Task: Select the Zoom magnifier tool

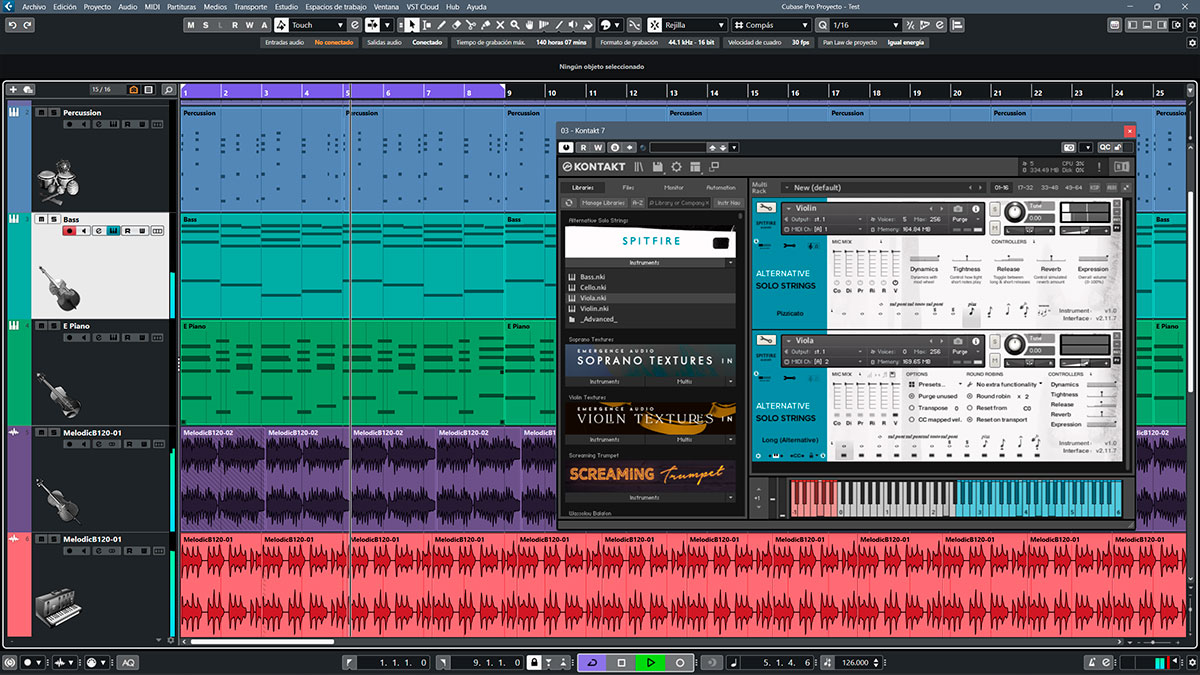Action: point(515,25)
